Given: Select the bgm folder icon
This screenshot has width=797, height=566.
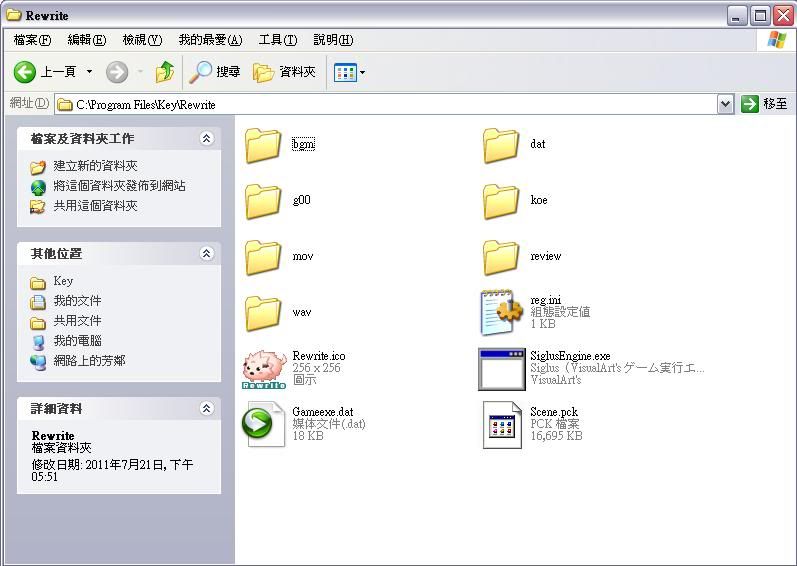Looking at the screenshot, I should 263,145.
